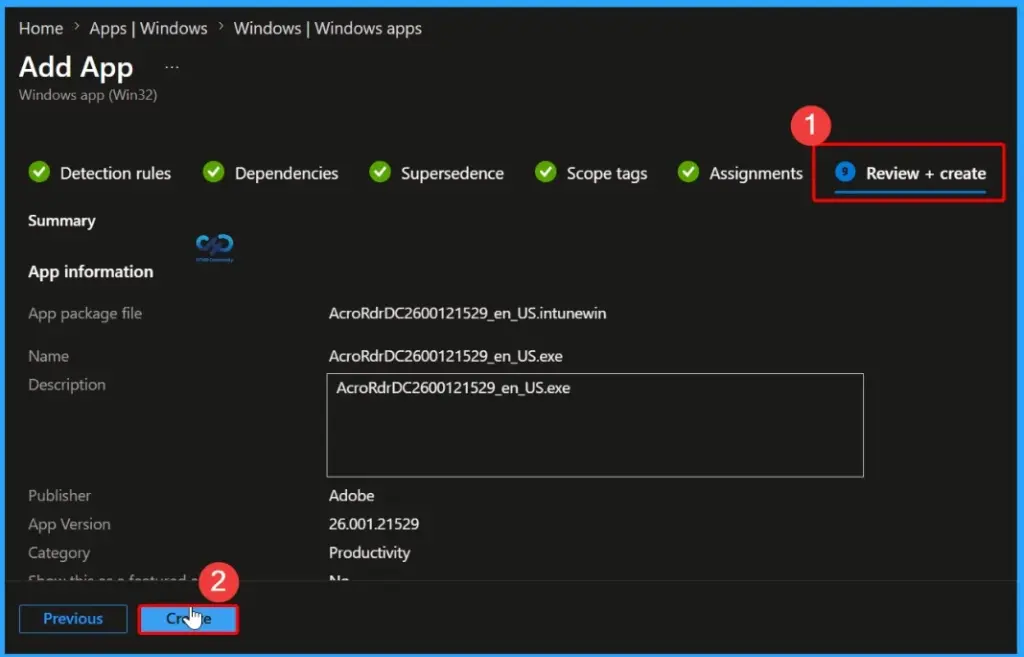The image size is (1024, 657).
Task: Switch to the Dependencies tab
Action: tap(286, 173)
